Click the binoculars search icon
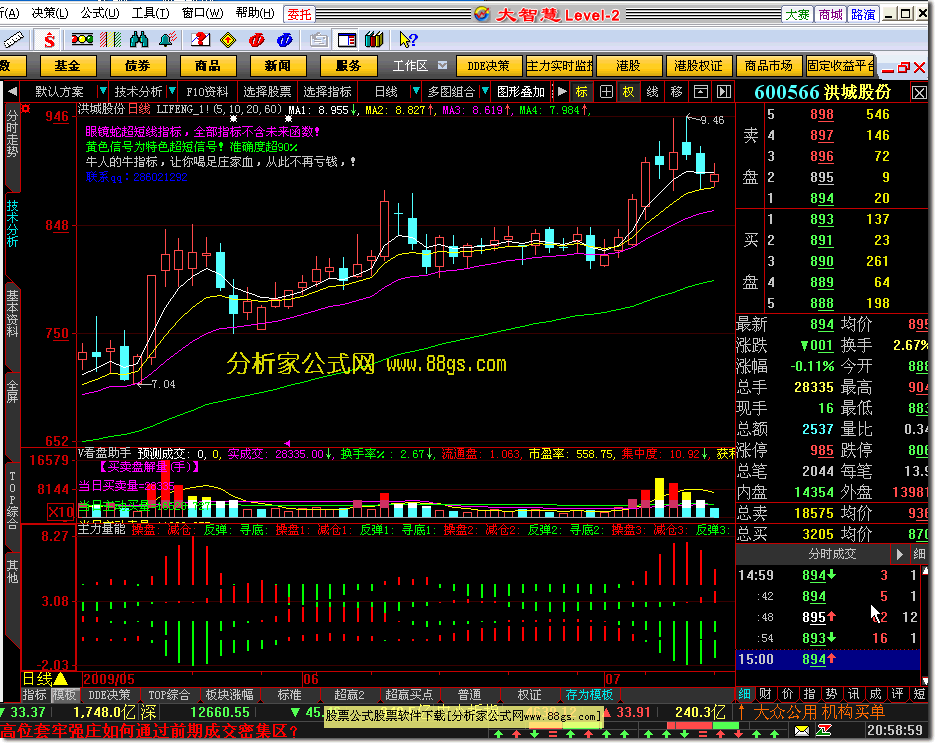 pos(139,40)
